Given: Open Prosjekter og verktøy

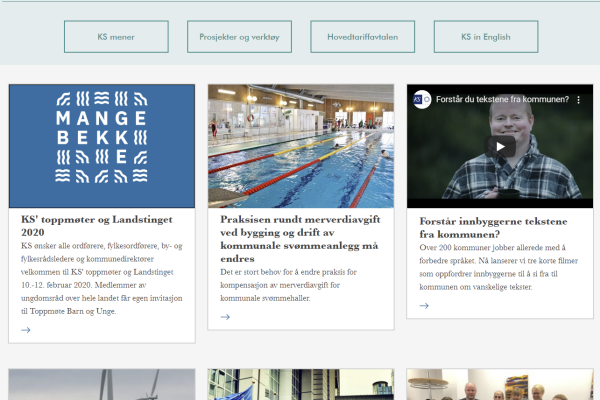Looking at the screenshot, I should click(x=239, y=37).
